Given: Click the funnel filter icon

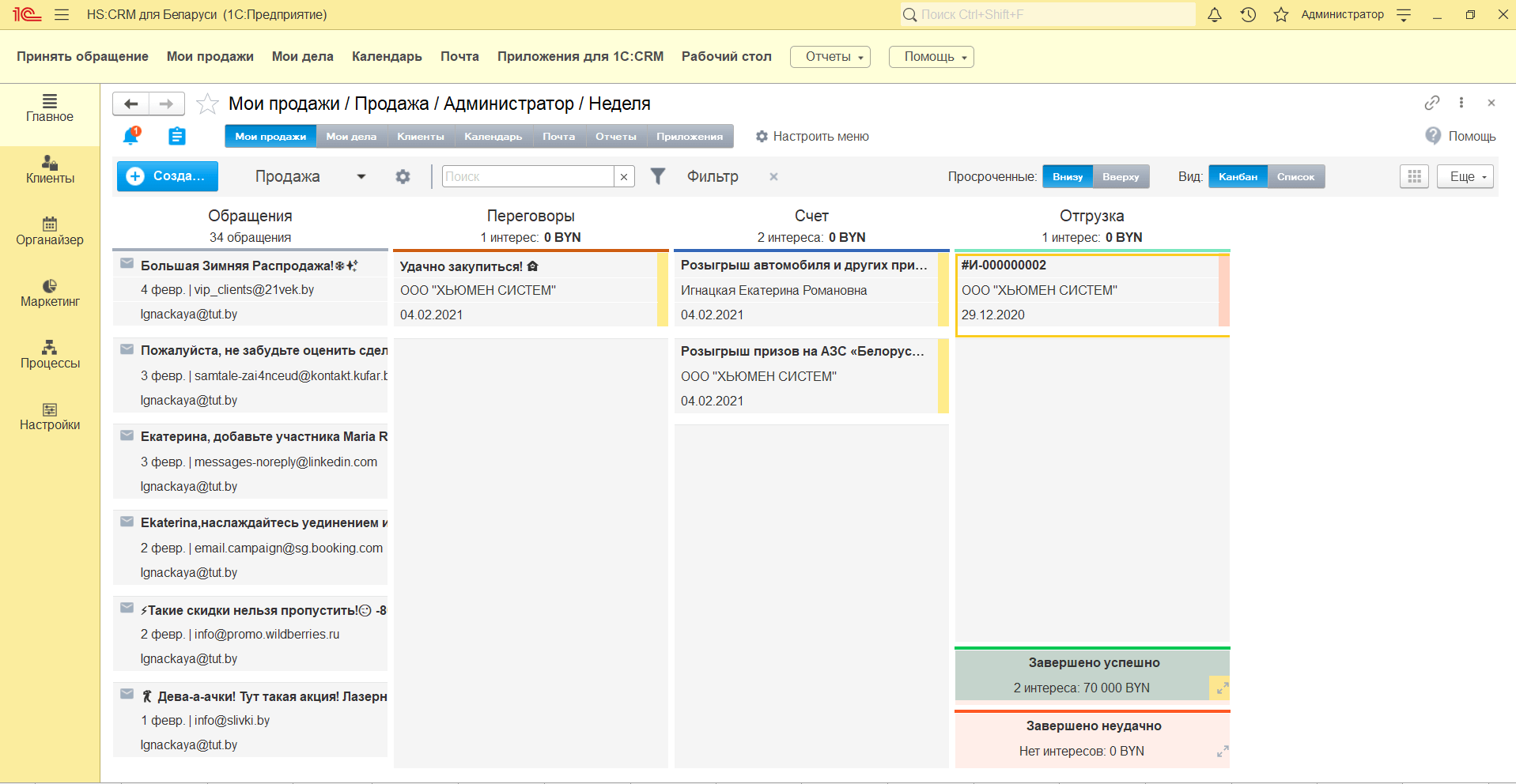Looking at the screenshot, I should tap(657, 176).
